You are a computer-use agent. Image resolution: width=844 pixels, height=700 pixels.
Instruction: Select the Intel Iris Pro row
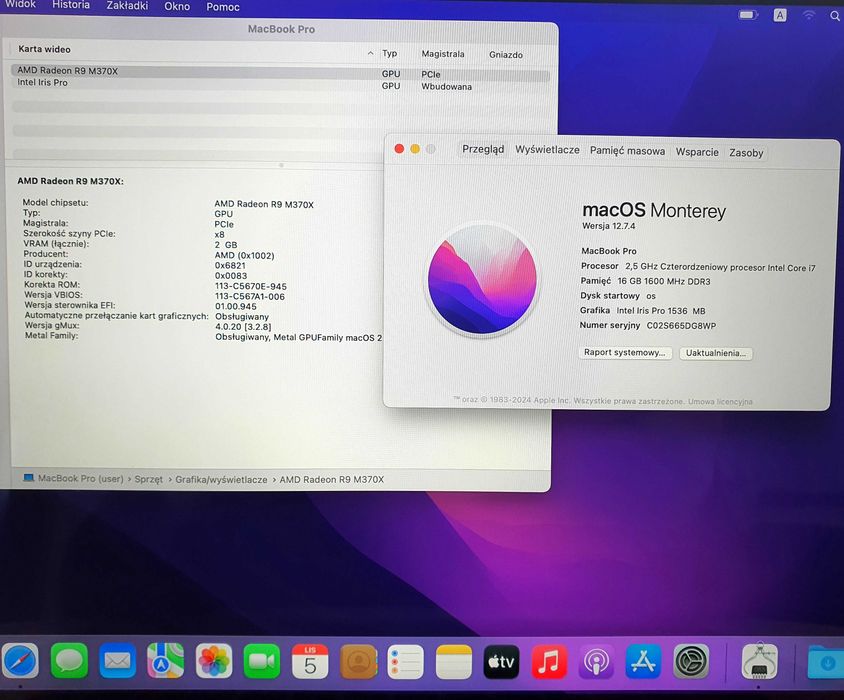coord(280,85)
